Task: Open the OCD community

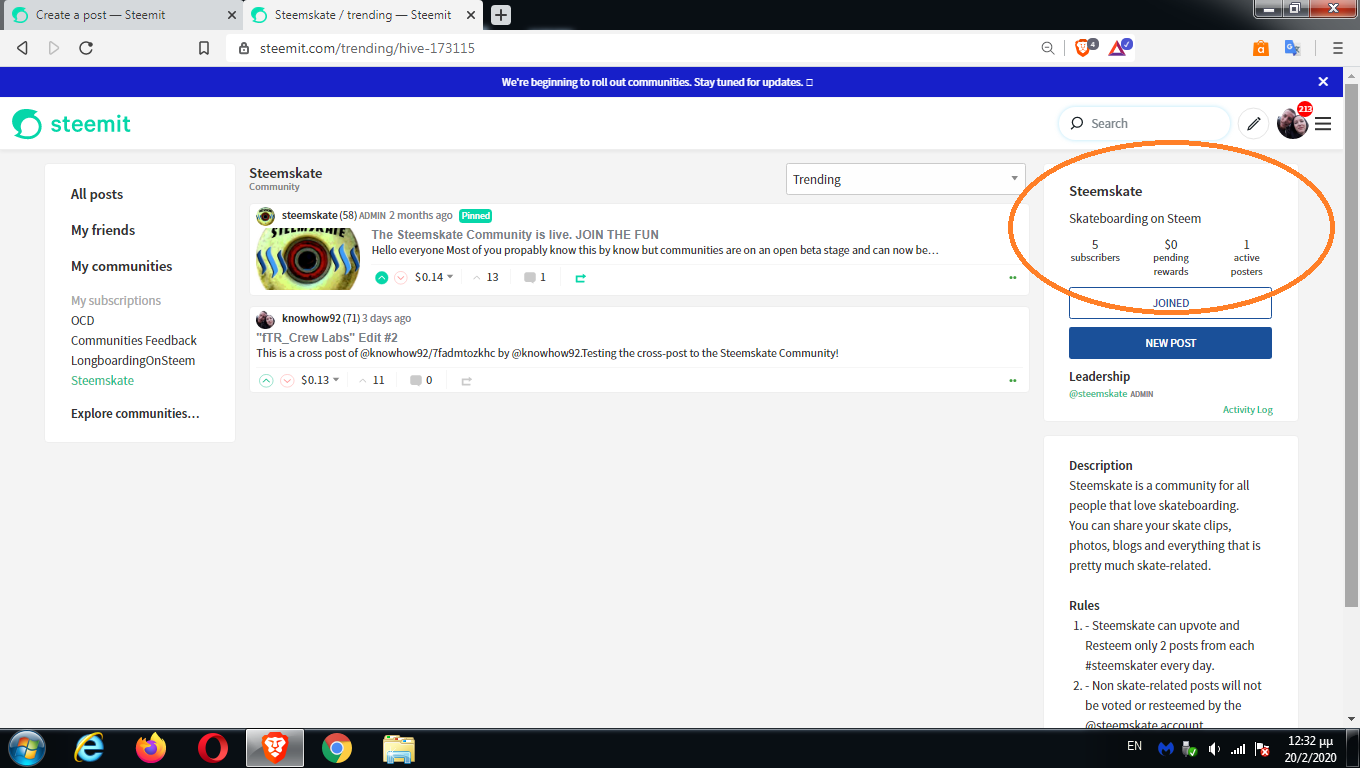Action: [83, 320]
